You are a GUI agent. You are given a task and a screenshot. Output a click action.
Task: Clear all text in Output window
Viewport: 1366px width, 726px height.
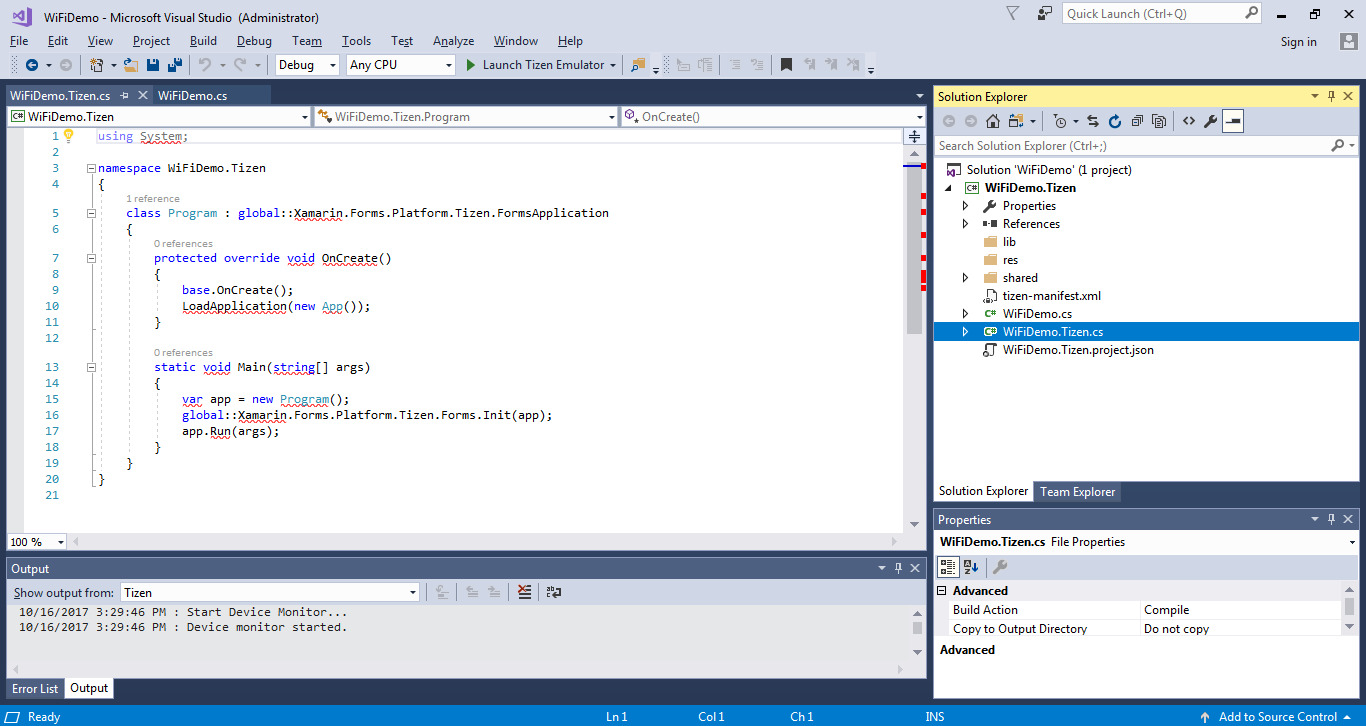tap(525, 592)
